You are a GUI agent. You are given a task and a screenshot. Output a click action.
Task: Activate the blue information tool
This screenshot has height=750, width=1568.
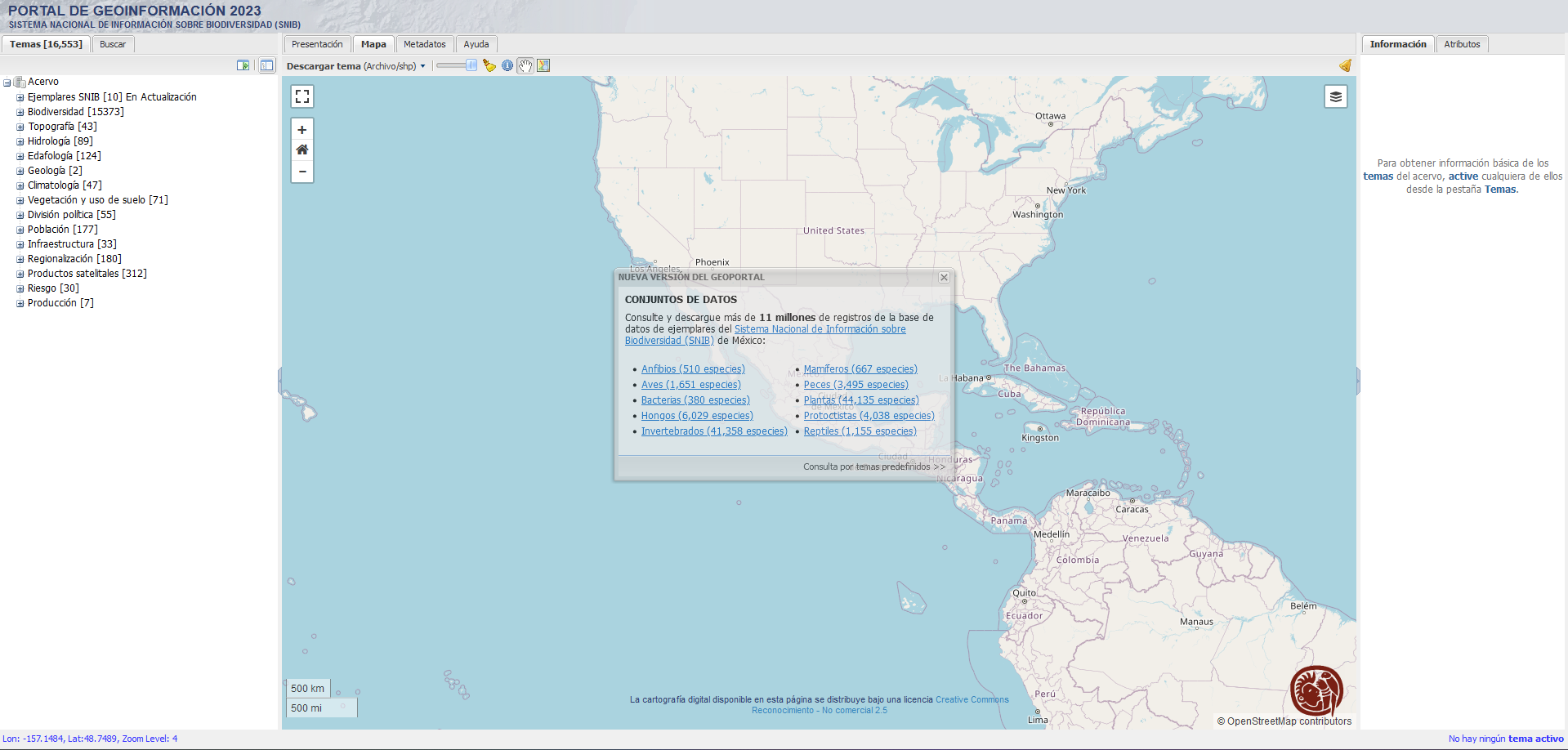pyautogui.click(x=507, y=65)
